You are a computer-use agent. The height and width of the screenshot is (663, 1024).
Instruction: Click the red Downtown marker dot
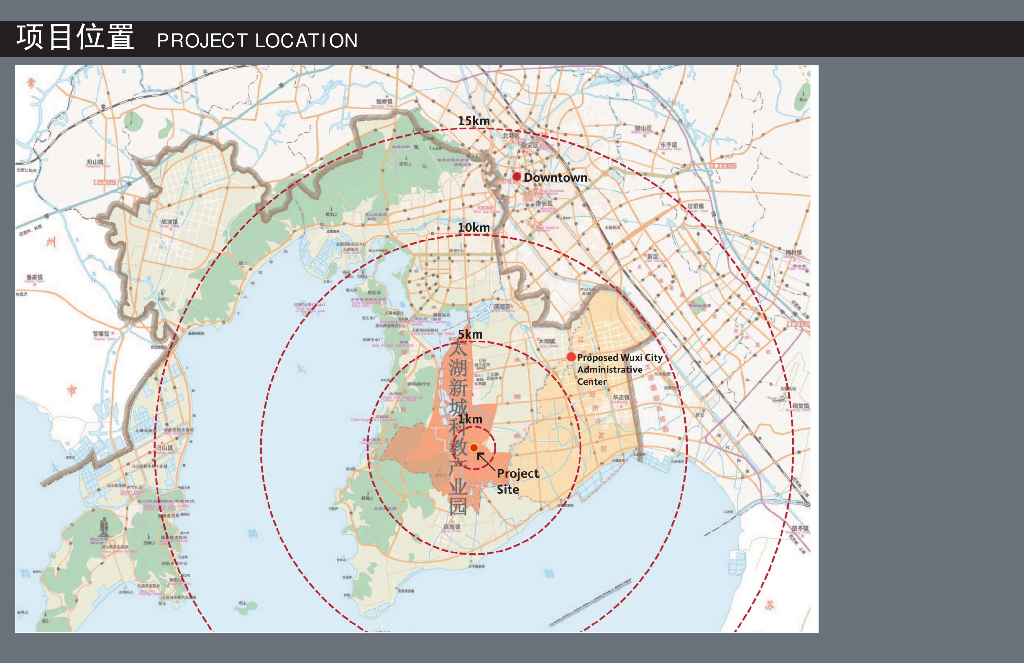[x=517, y=177]
